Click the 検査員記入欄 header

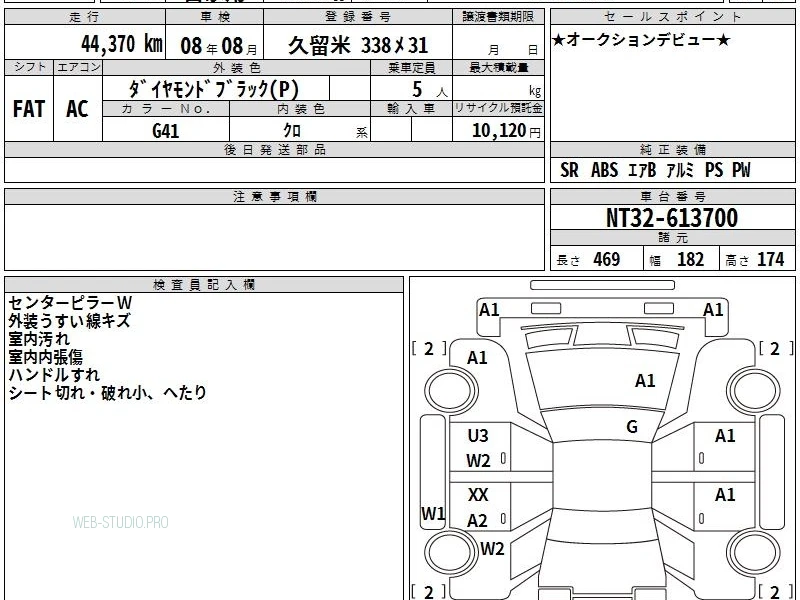click(x=204, y=285)
